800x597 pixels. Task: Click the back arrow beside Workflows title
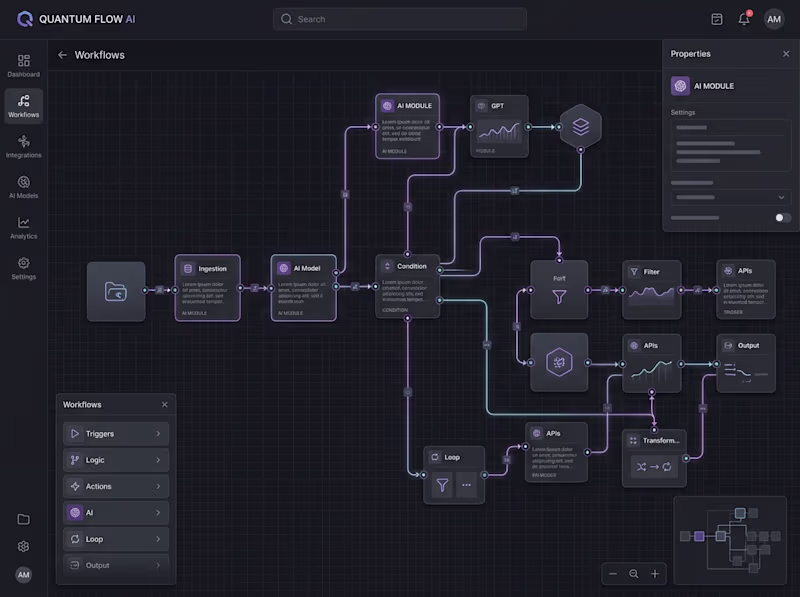[62, 55]
